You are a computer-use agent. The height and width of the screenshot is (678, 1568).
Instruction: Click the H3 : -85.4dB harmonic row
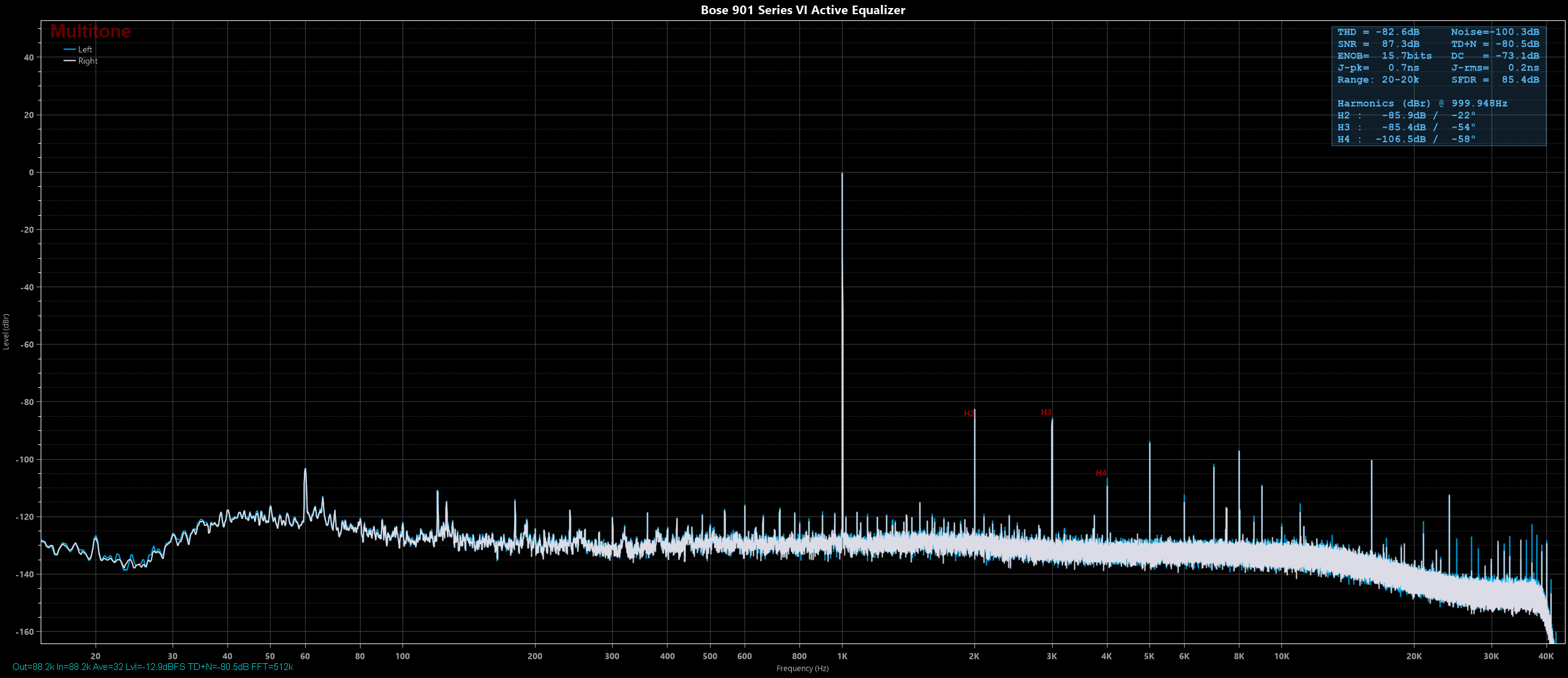coord(1406,128)
